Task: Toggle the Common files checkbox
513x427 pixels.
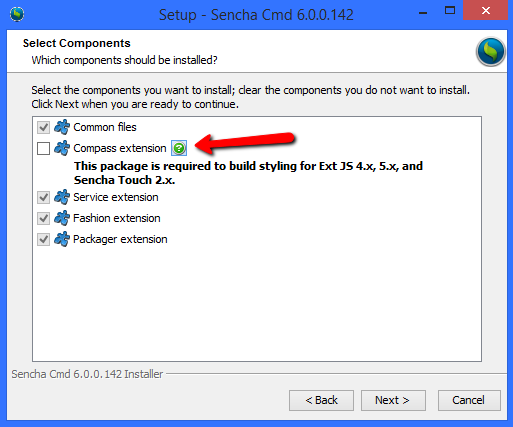Action: pos(43,127)
